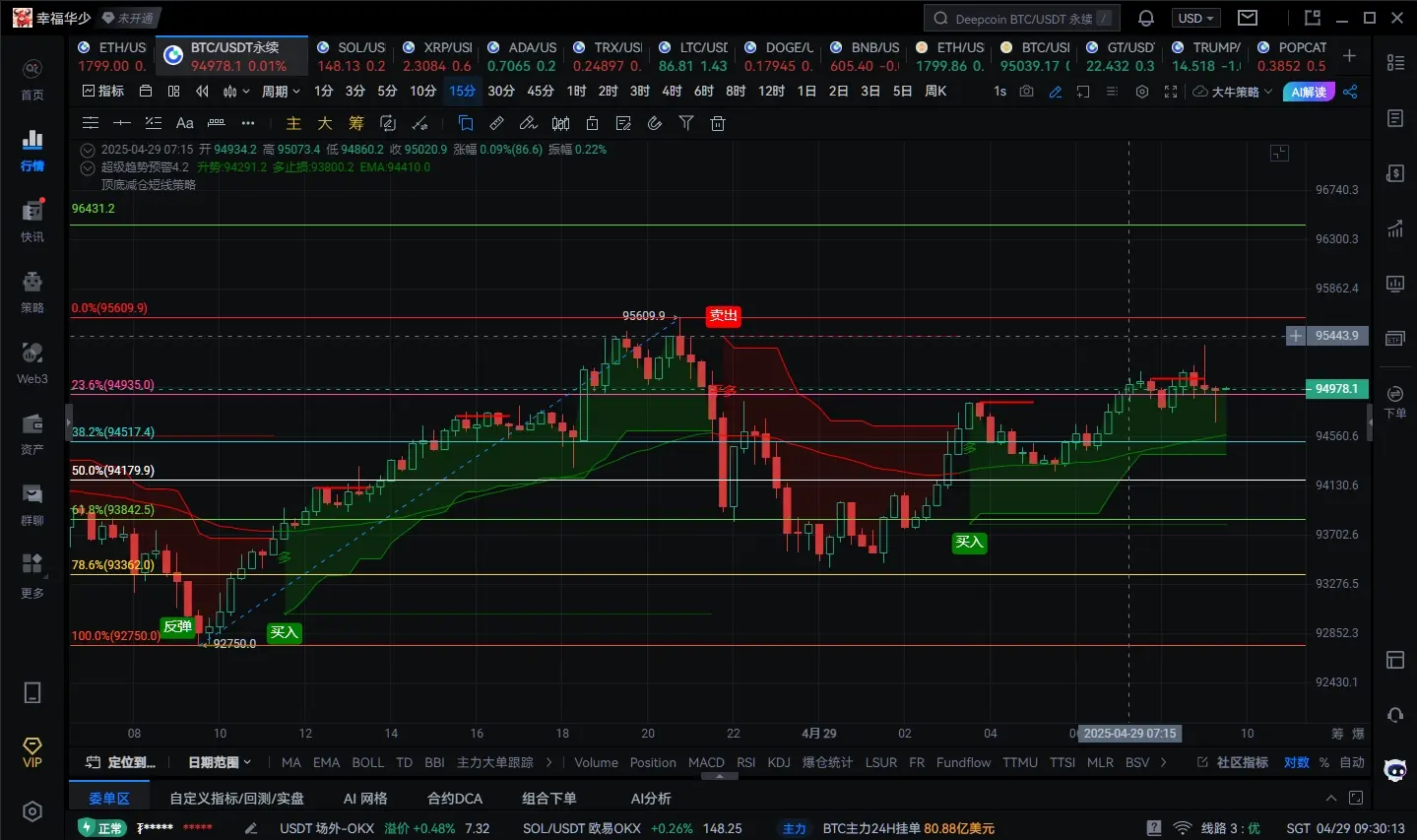
Task: Click the 主 indicator icon
Action: click(293, 123)
